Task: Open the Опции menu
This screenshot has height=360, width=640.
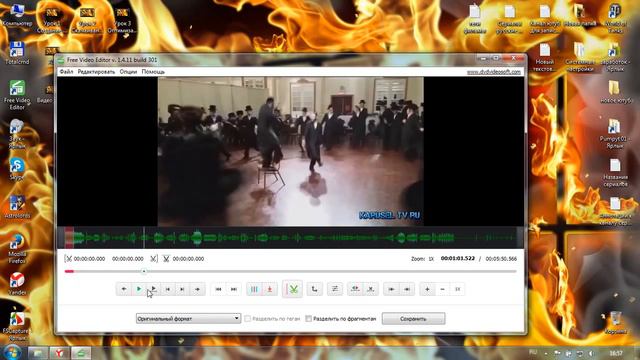Action: tap(128, 71)
